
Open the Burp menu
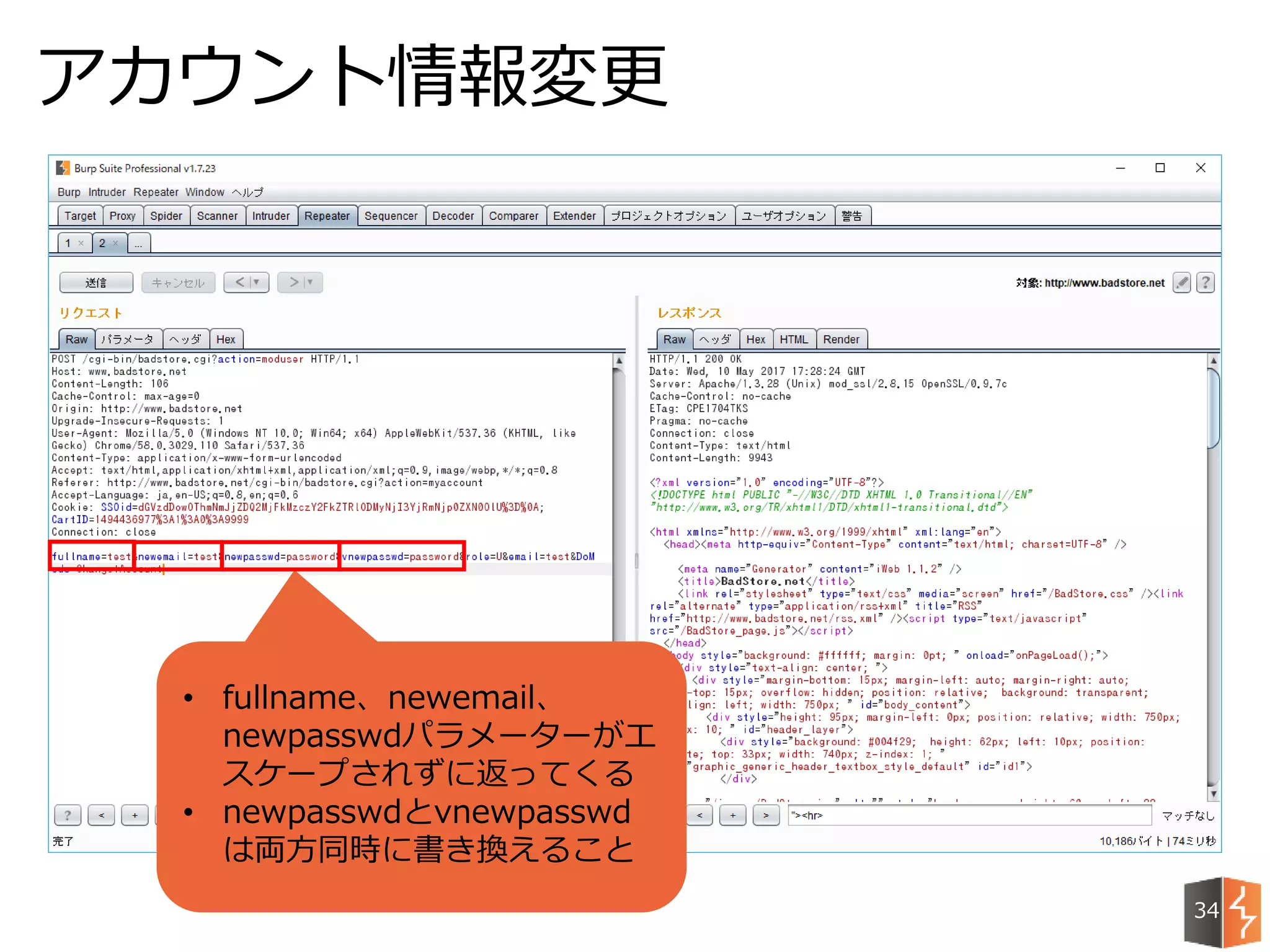coord(69,192)
